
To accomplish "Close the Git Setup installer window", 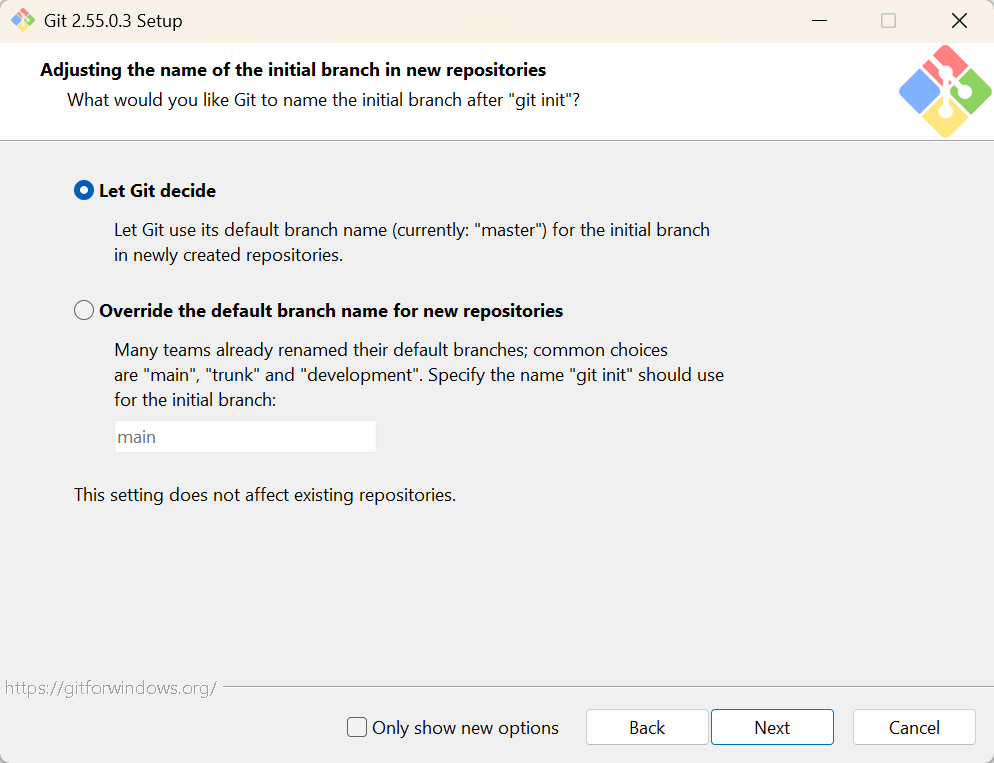I will tap(959, 20).
